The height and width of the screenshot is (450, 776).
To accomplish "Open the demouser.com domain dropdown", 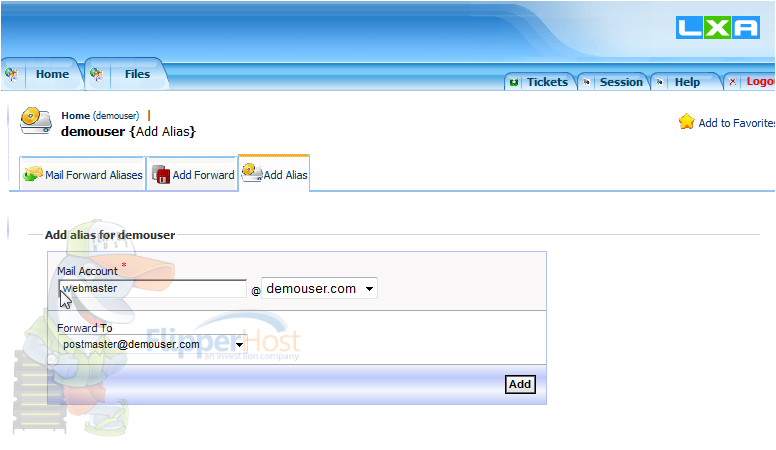I will pos(319,289).
